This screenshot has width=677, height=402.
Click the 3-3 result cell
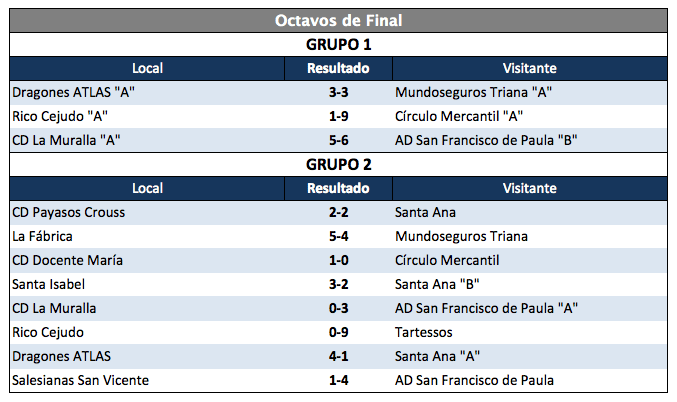click(x=338, y=92)
